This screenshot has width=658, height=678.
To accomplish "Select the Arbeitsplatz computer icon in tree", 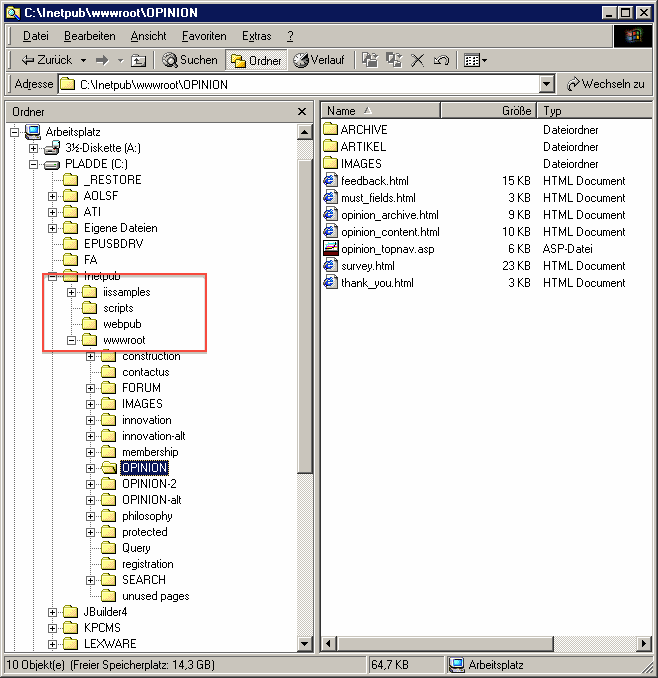I will point(33,131).
